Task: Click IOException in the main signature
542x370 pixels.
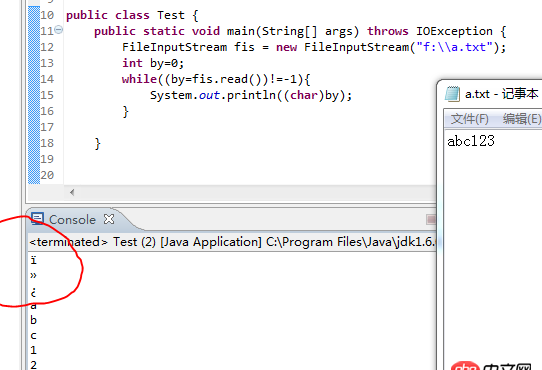Action: coord(454,31)
